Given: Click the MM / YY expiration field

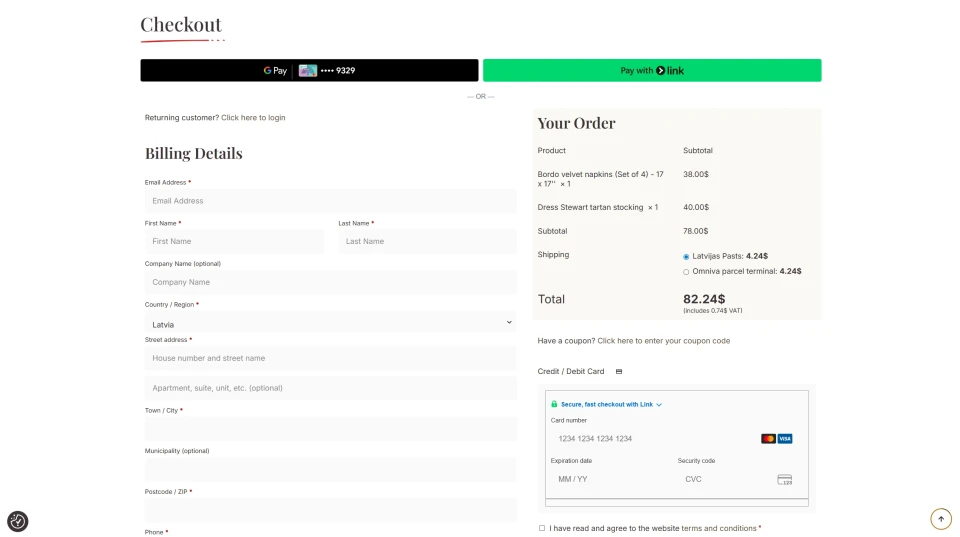Looking at the screenshot, I should (610, 479).
